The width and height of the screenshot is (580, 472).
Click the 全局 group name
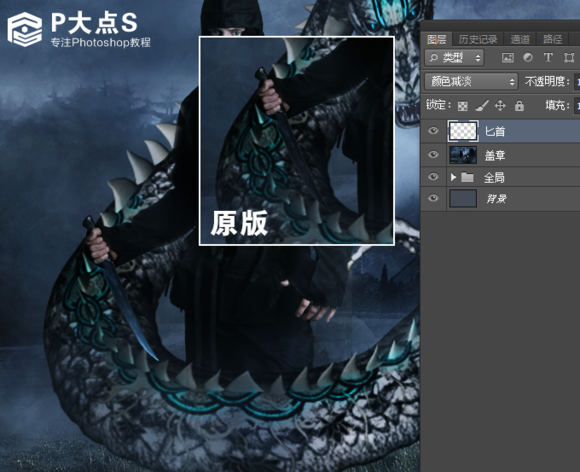coord(494,178)
